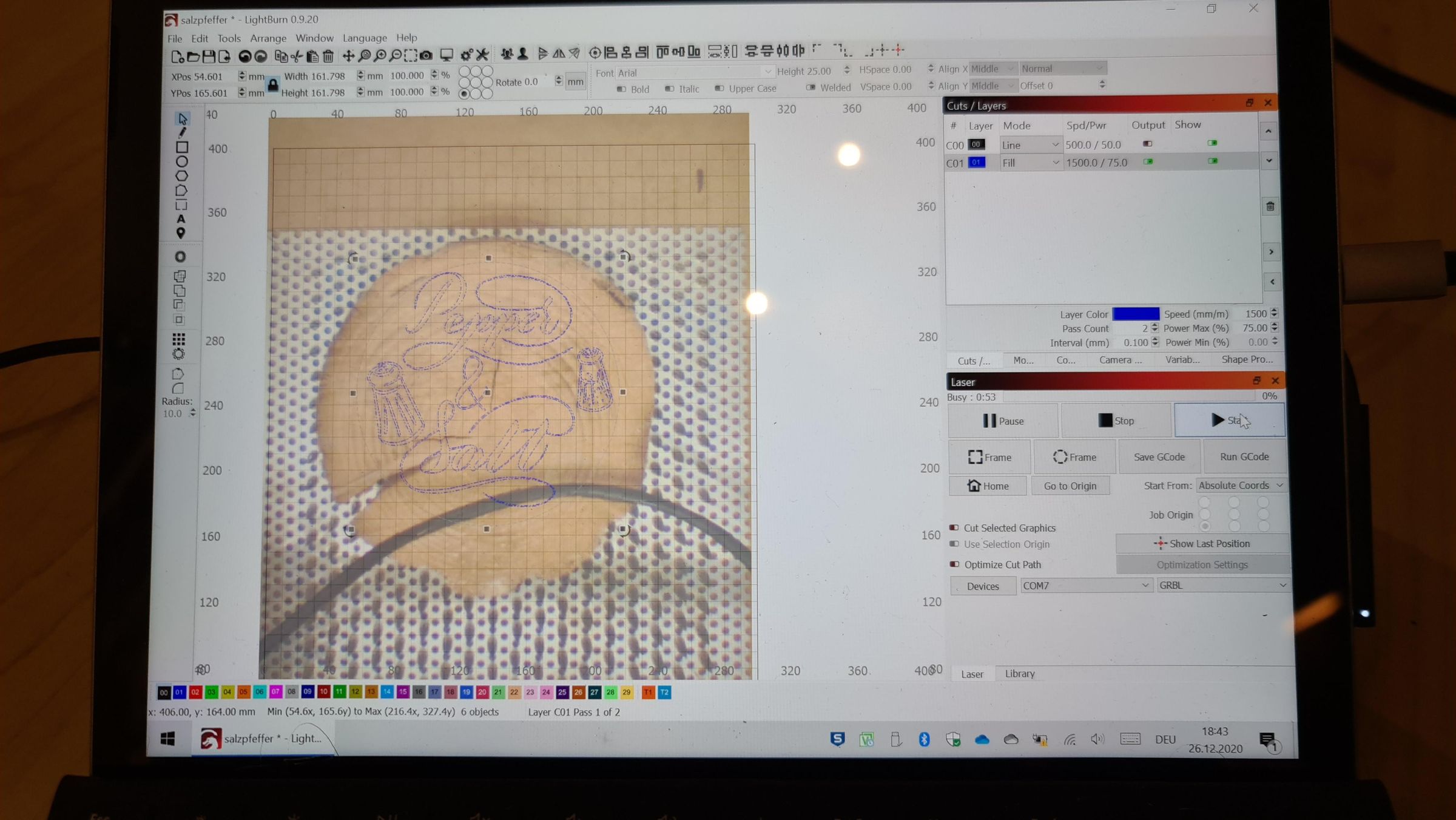The height and width of the screenshot is (820, 1456).
Task: Switch to the Library tab
Action: click(x=1020, y=674)
